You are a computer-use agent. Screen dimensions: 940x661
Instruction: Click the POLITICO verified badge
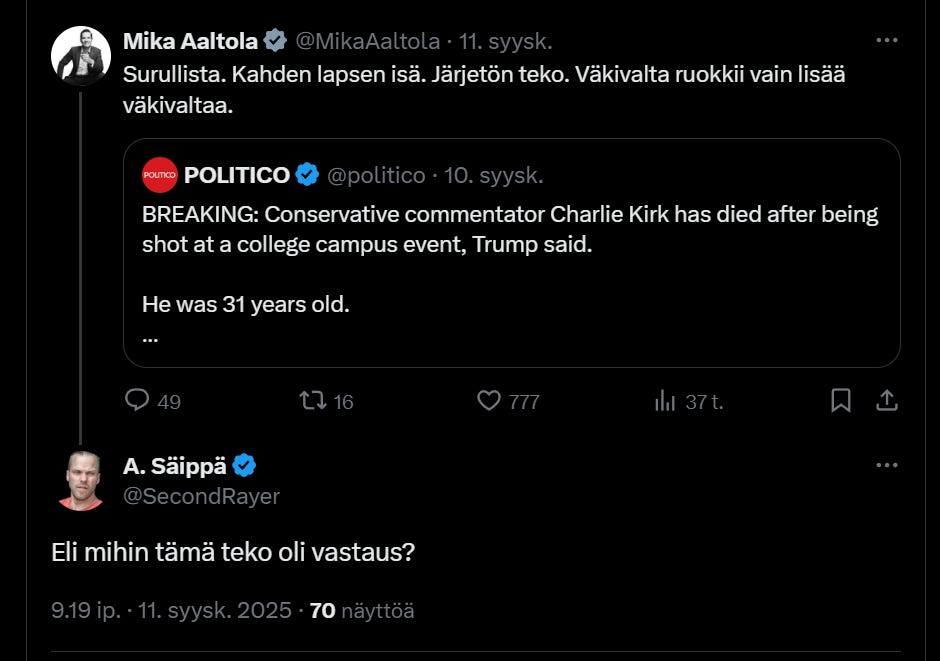pyautogui.click(x=308, y=175)
